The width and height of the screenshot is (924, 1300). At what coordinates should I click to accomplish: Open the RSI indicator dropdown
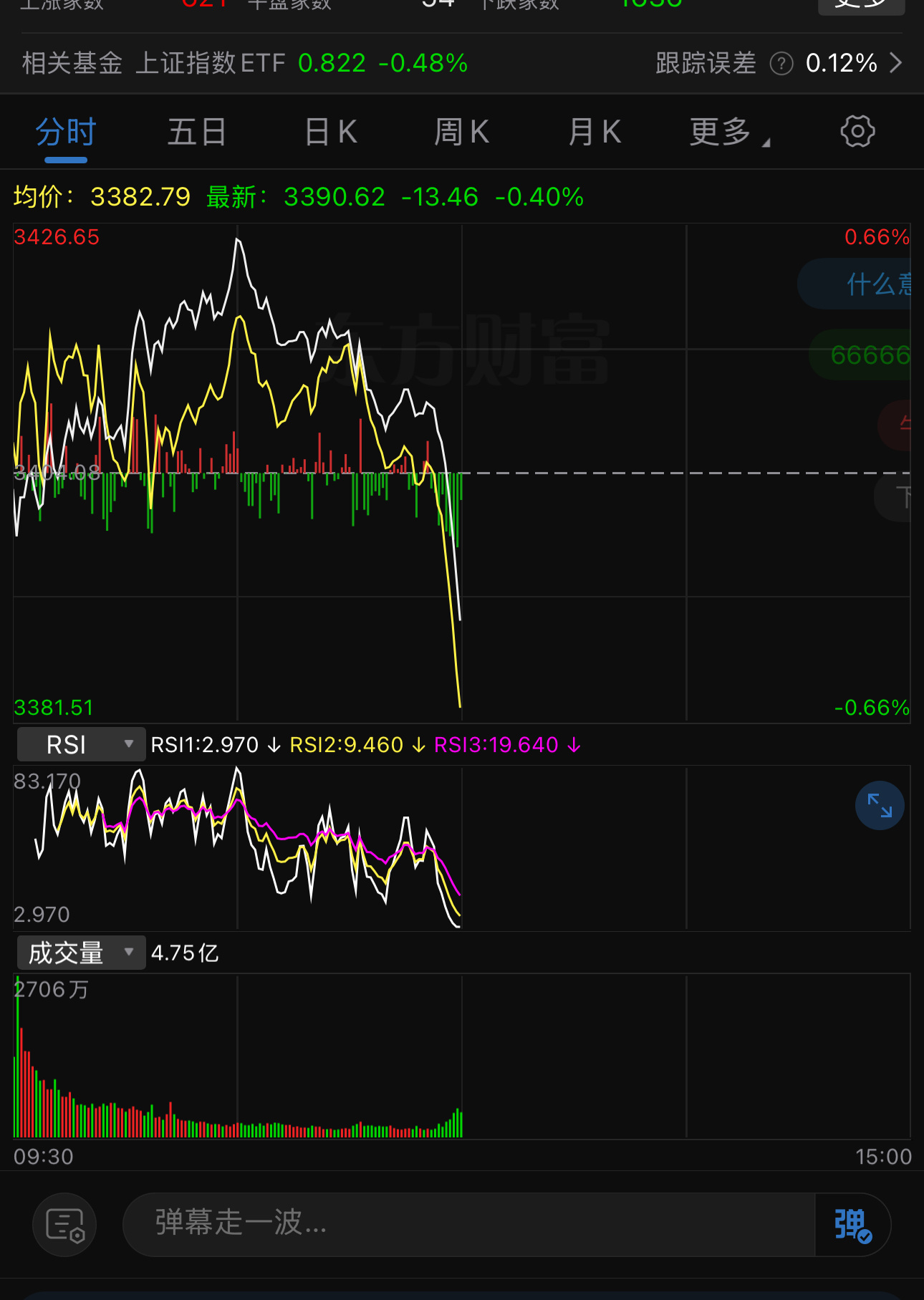click(x=81, y=744)
